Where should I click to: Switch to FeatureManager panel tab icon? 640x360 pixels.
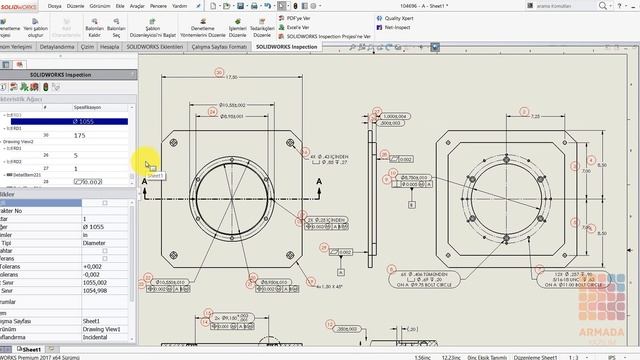[6, 64]
